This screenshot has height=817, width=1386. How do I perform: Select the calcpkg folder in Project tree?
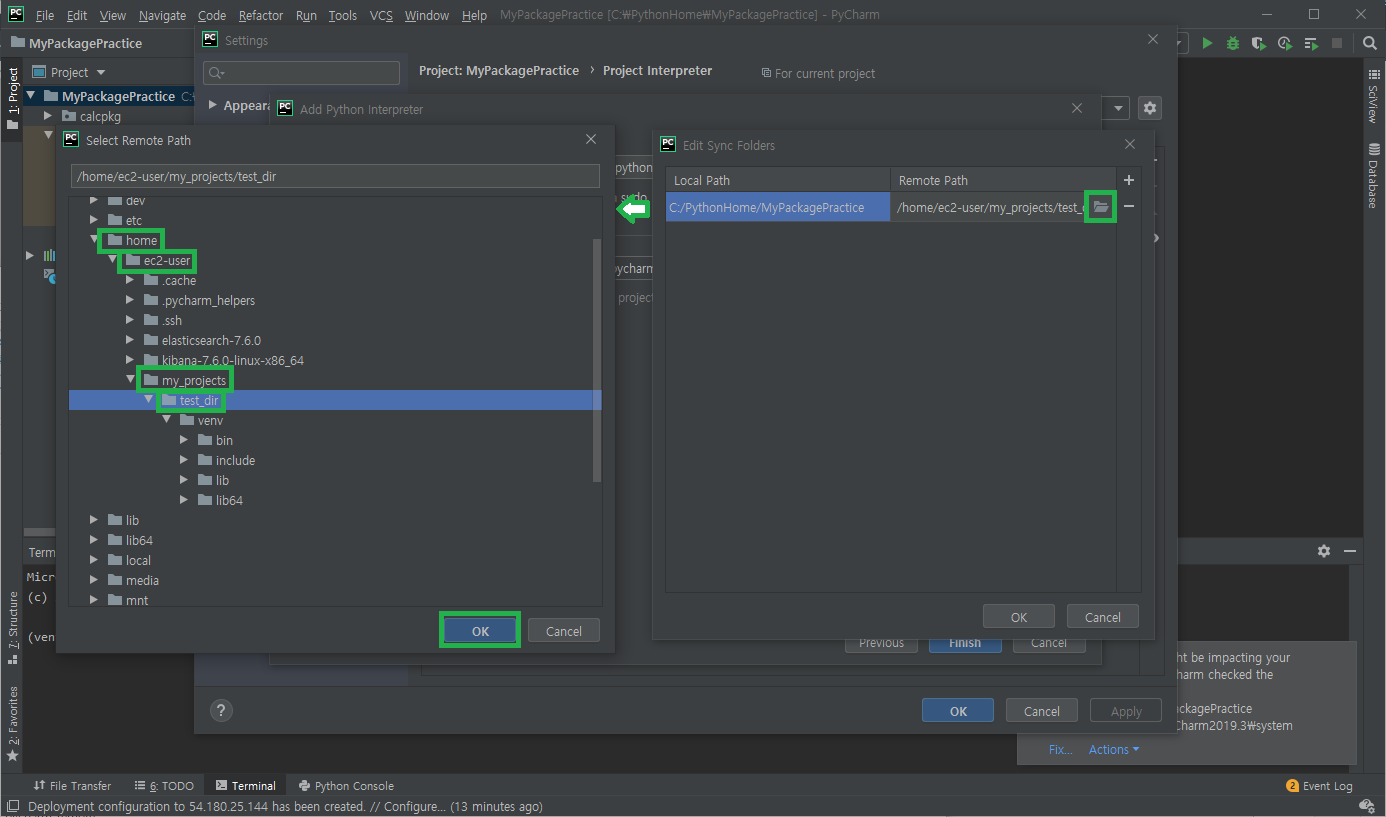pos(100,116)
